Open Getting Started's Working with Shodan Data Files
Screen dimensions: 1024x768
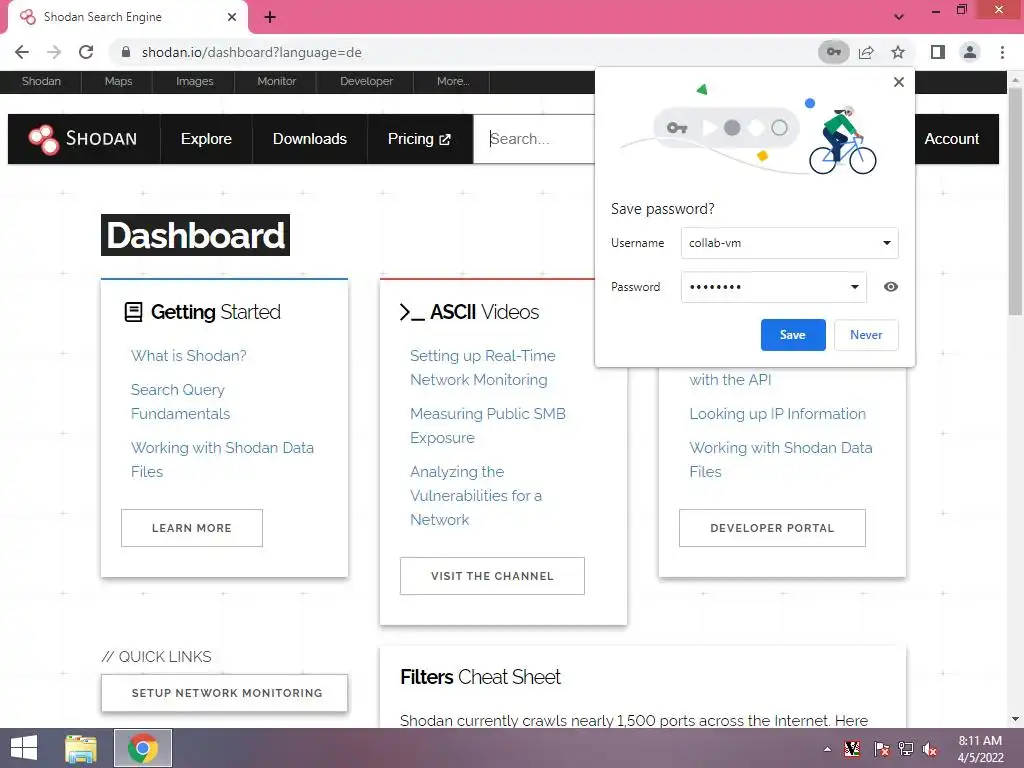[222, 460]
